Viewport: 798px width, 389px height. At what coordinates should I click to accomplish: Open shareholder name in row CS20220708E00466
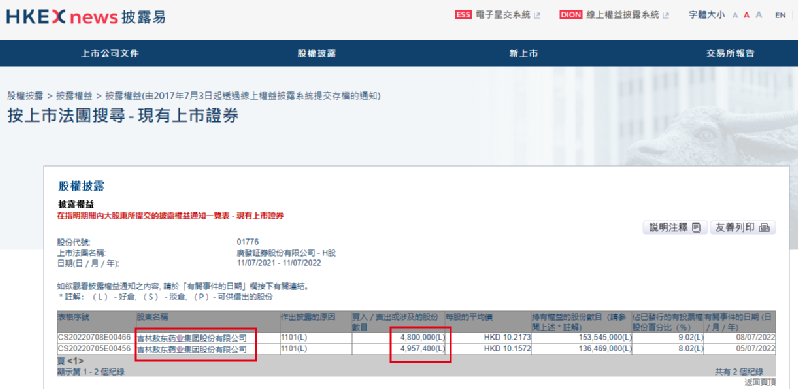pyautogui.click(x=192, y=338)
